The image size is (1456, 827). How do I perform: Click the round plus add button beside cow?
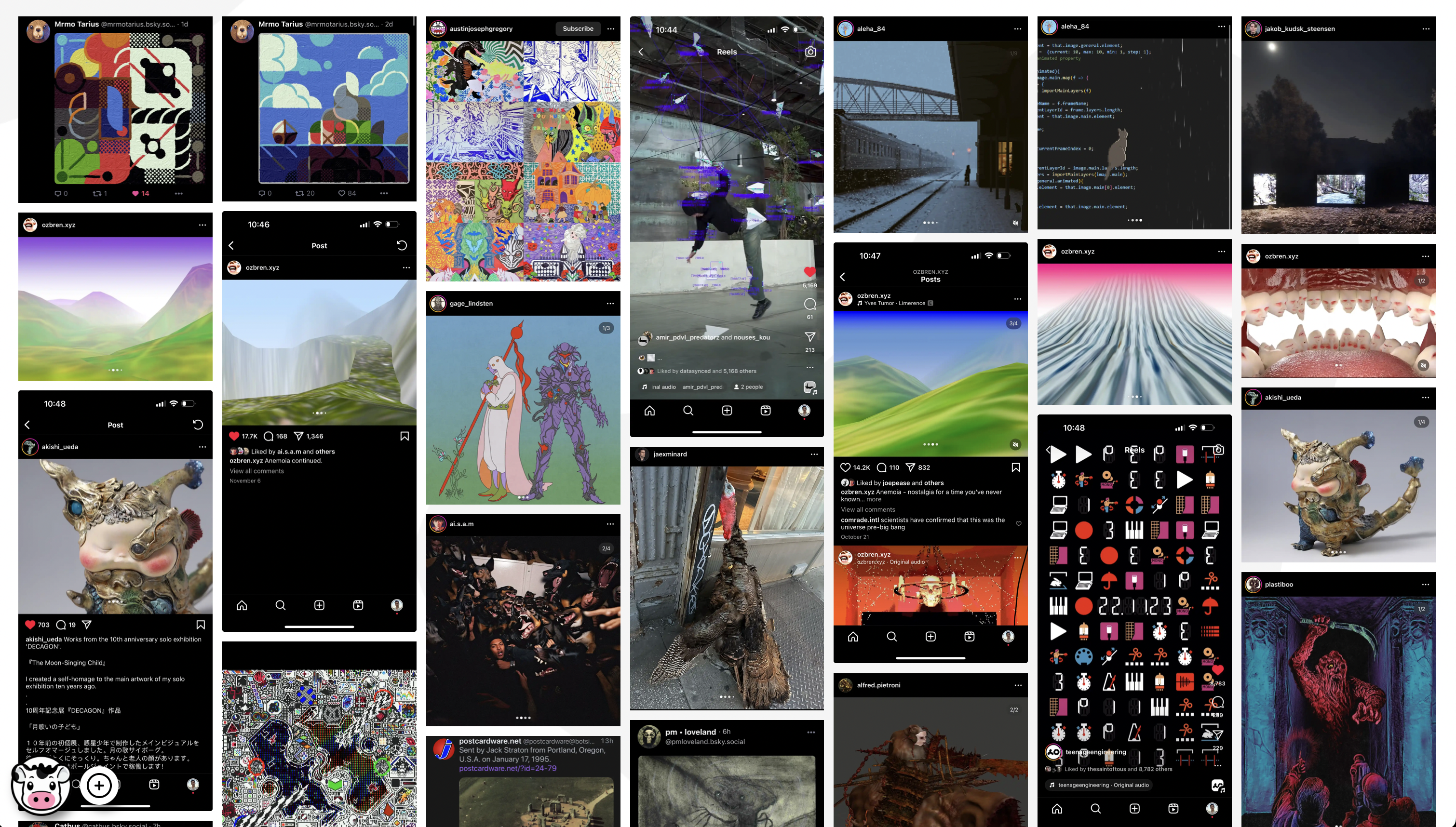click(x=99, y=786)
